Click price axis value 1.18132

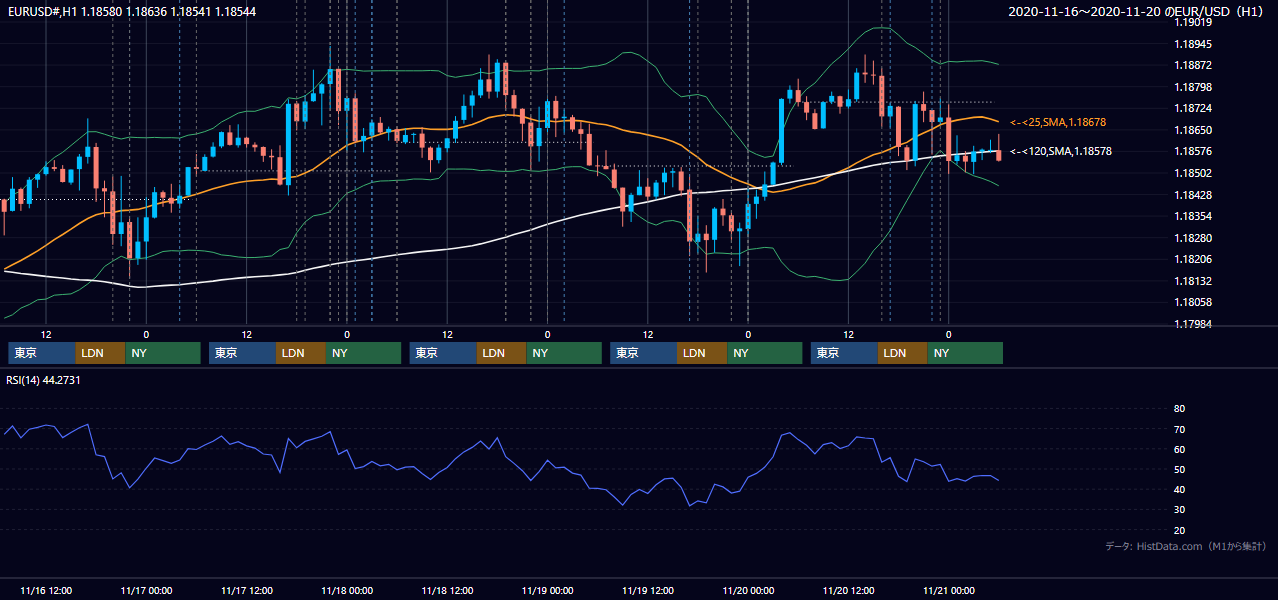pos(1193,281)
